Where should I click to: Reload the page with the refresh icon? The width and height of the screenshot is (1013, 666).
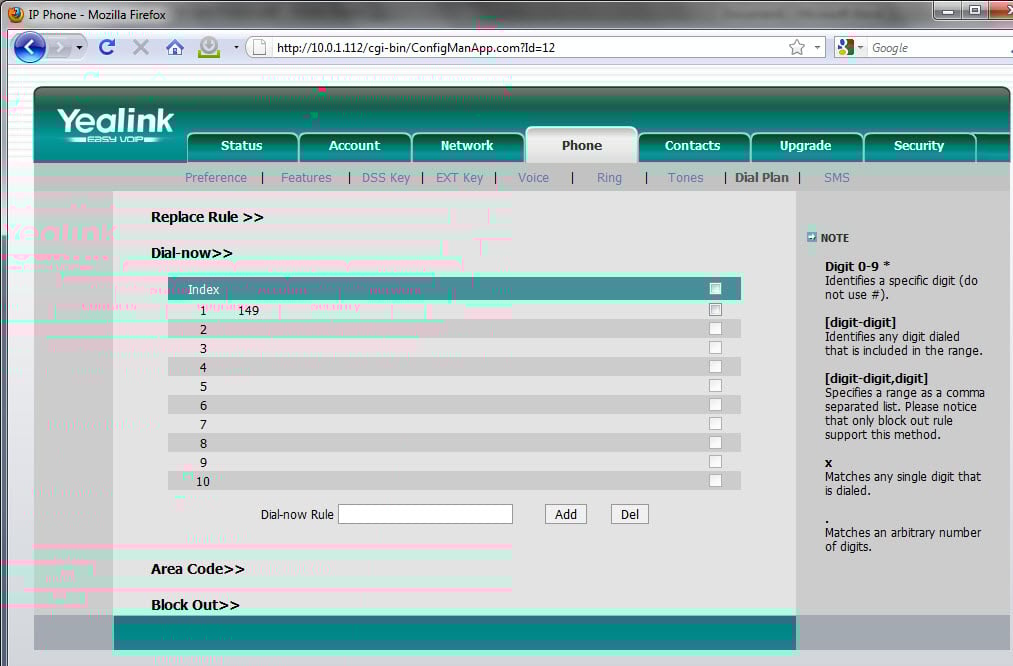[x=107, y=47]
